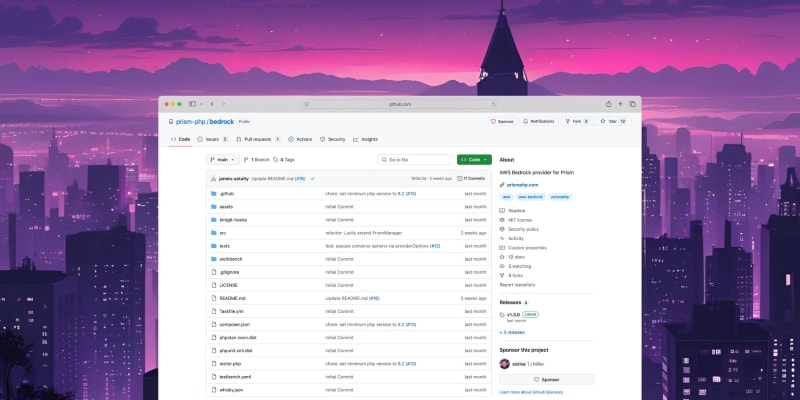800x400 pixels.
Task: Go back with the Safari back arrow
Action: [x=212, y=104]
